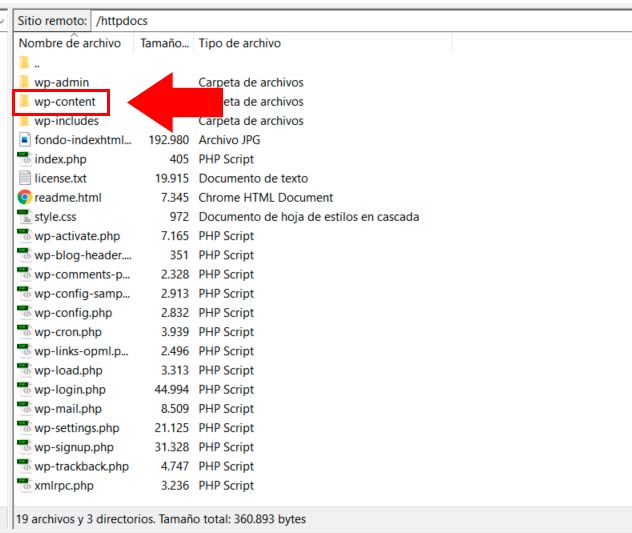Click the wp-login.php file icon
The width and height of the screenshot is (632, 533).
tap(25, 389)
